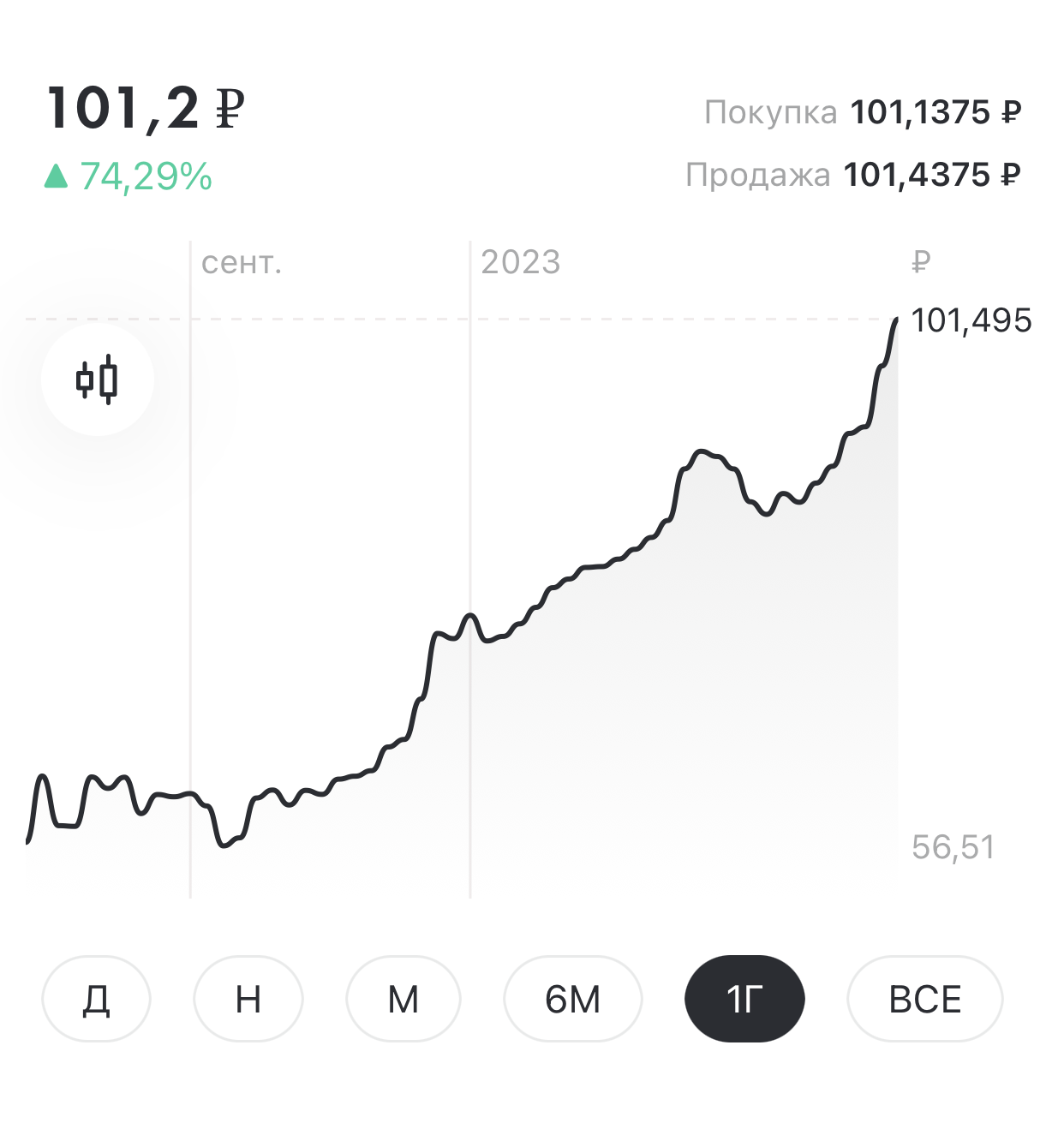Show full history with ВСЕ
The width and height of the screenshot is (1064, 1123).
(925, 999)
